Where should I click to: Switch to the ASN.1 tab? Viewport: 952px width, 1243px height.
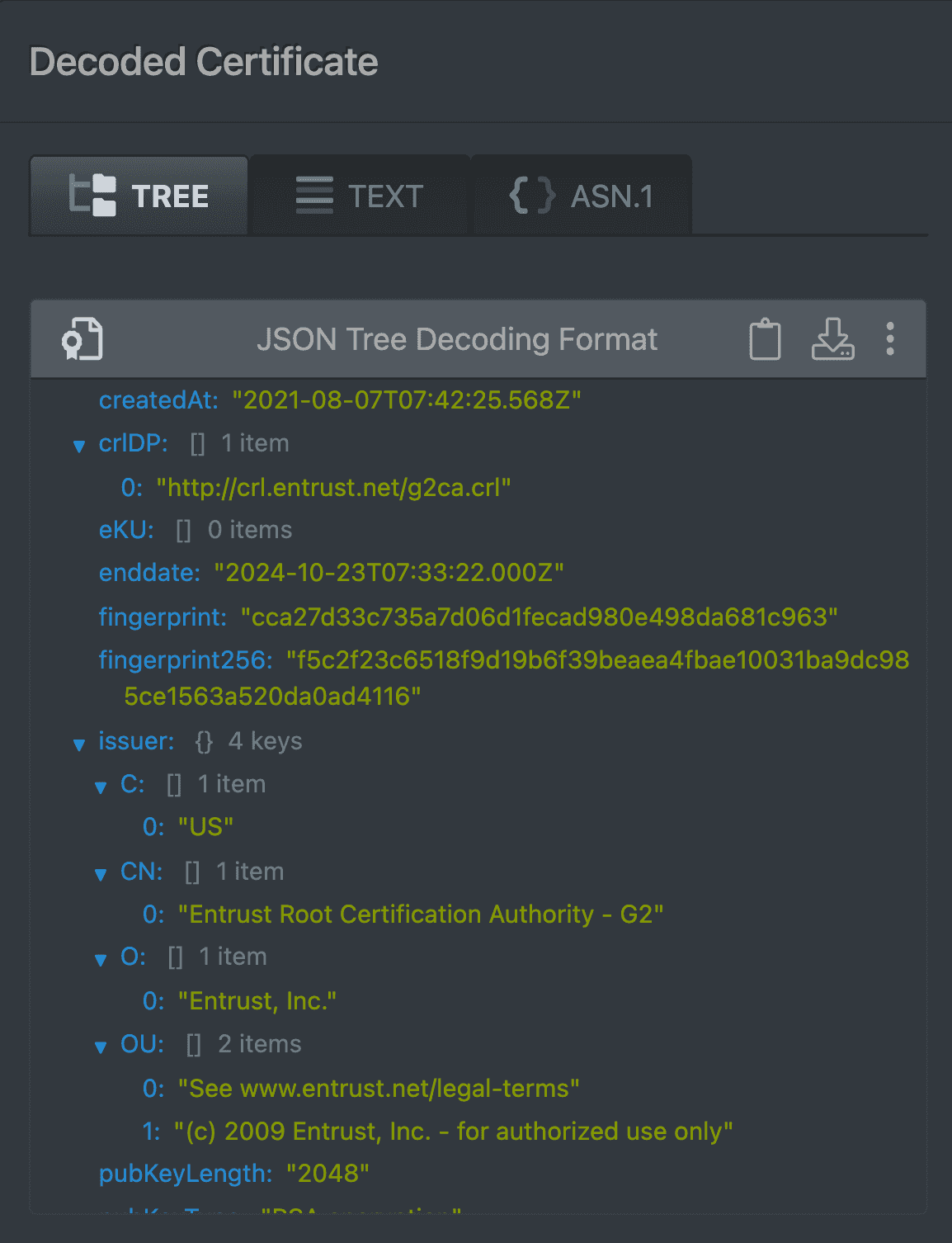pyautogui.click(x=582, y=196)
